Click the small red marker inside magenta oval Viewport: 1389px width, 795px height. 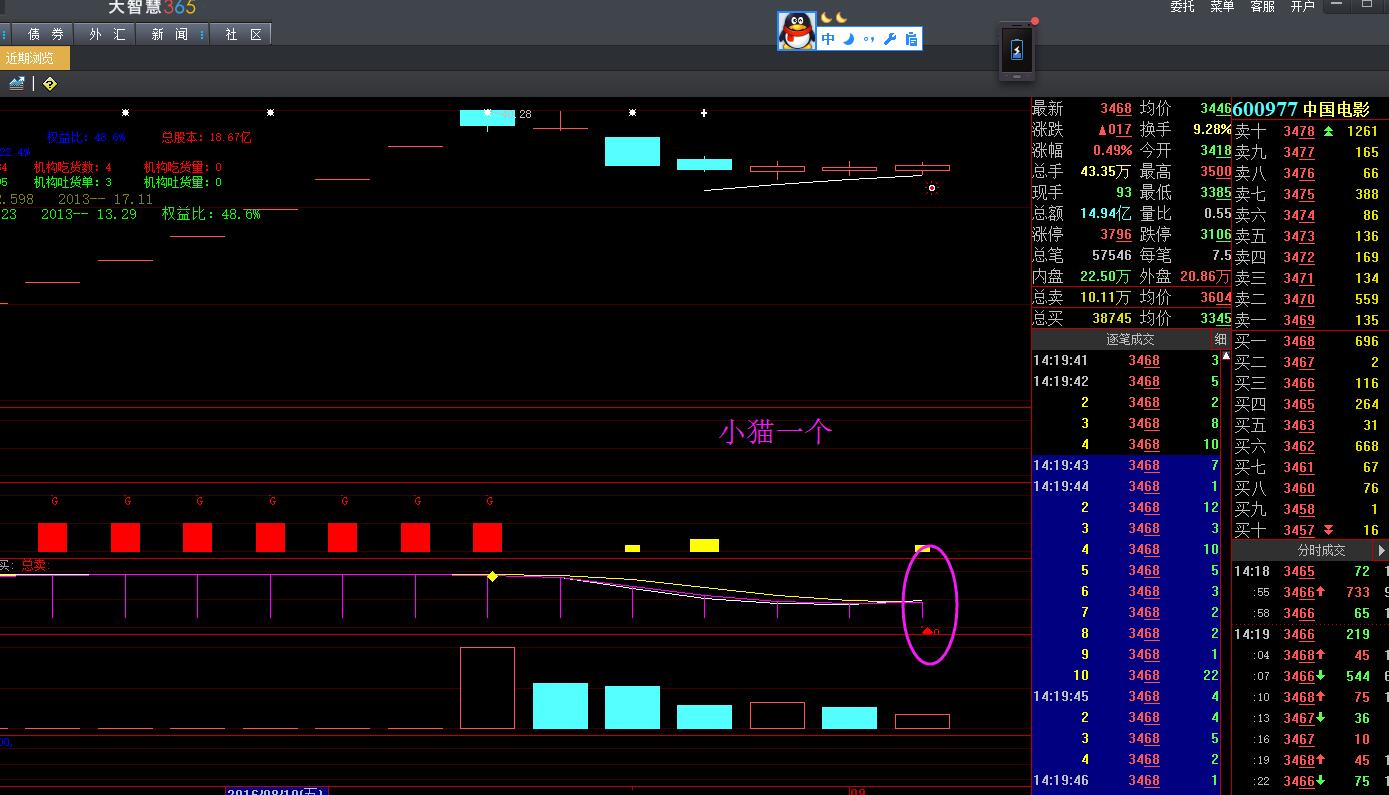(x=927, y=631)
